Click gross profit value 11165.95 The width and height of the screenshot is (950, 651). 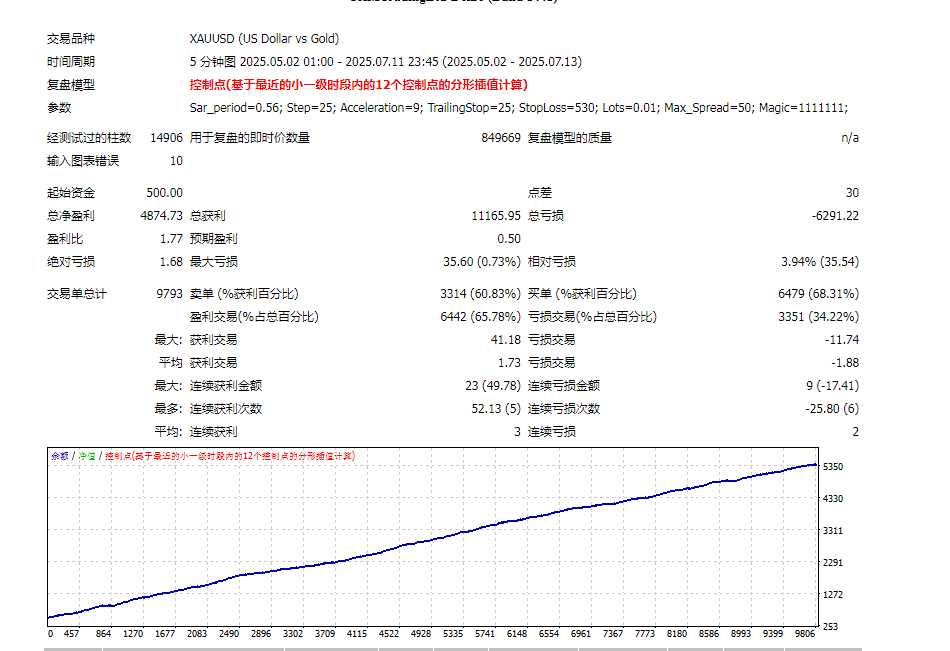tap(496, 216)
